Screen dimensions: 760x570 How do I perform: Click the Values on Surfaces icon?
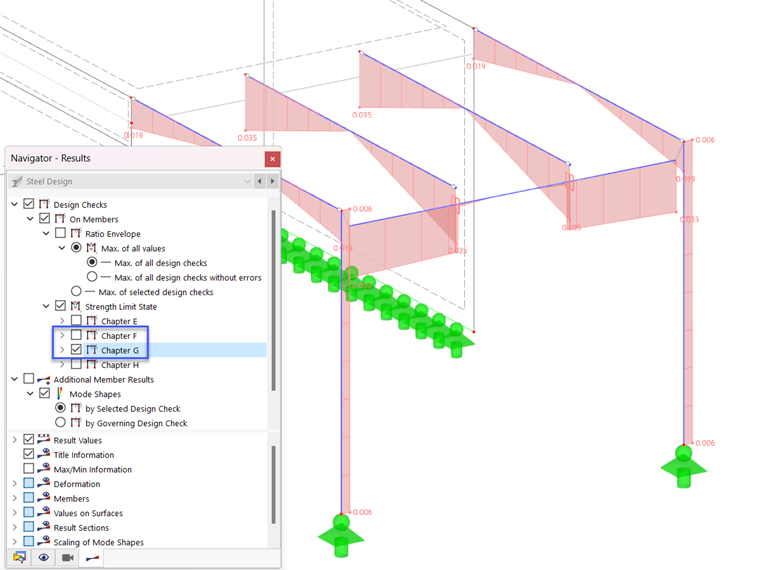pos(44,512)
